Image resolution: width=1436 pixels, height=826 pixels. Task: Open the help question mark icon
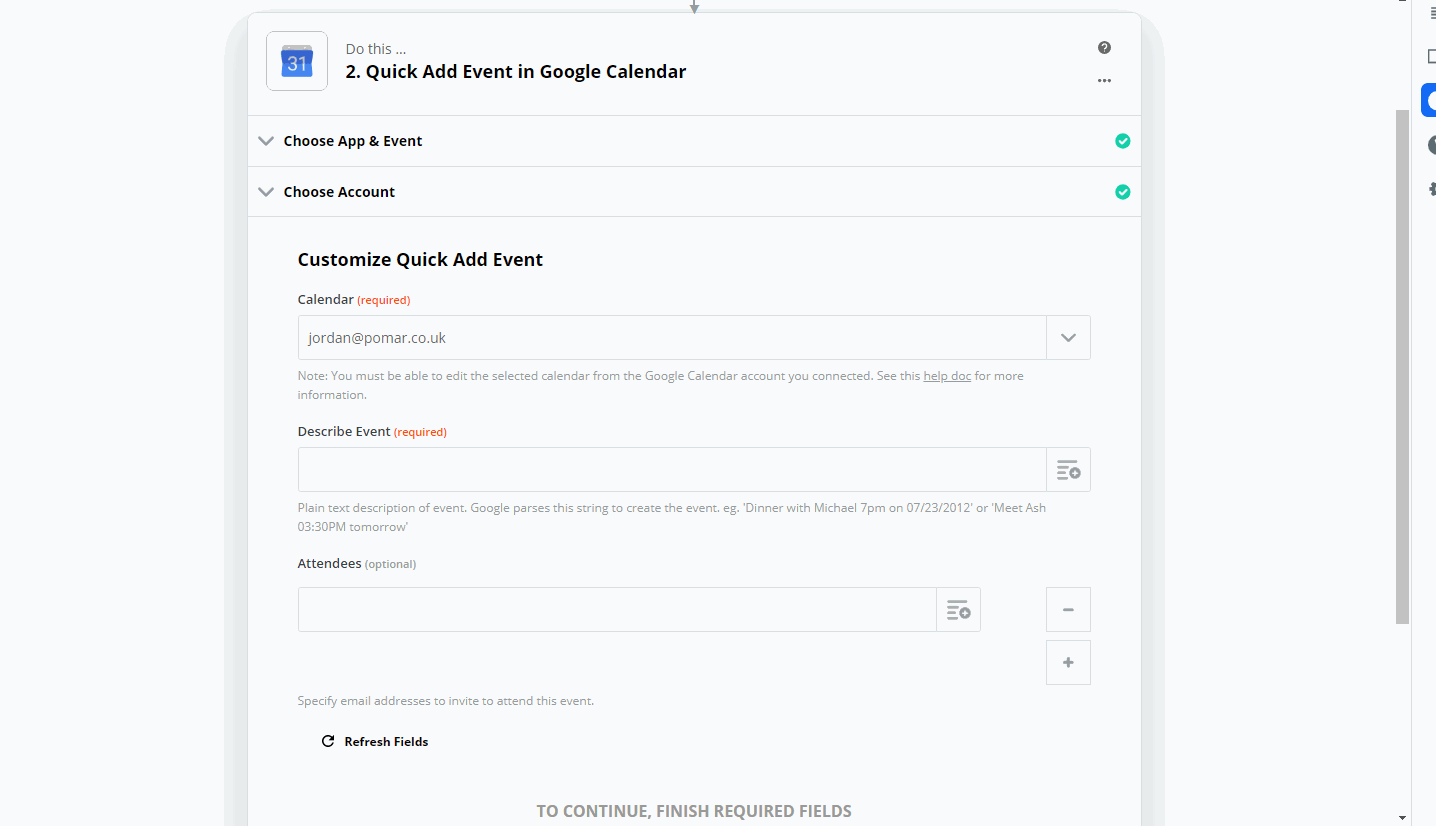pyautogui.click(x=1104, y=48)
